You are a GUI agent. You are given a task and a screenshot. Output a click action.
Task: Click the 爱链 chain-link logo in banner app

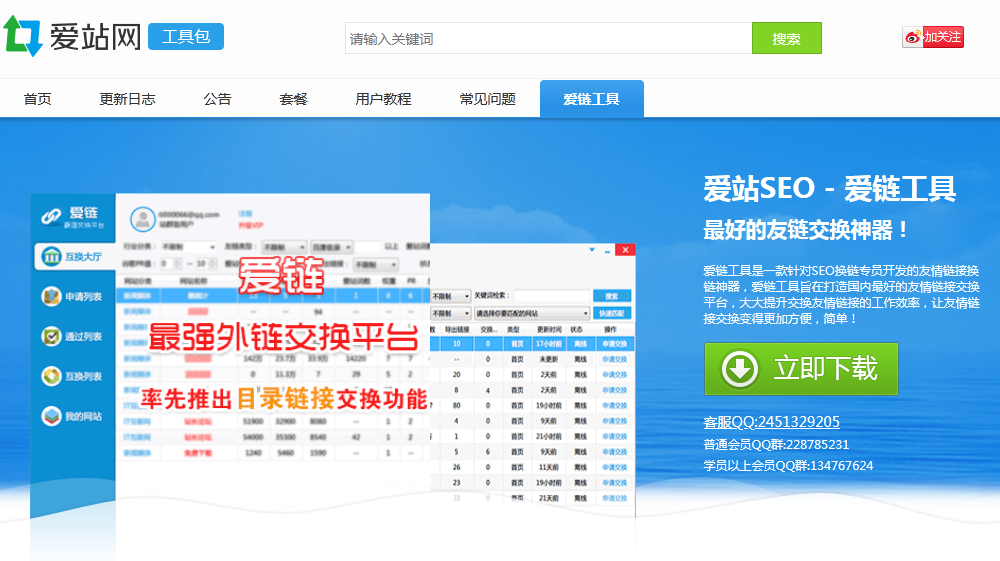click(51, 217)
